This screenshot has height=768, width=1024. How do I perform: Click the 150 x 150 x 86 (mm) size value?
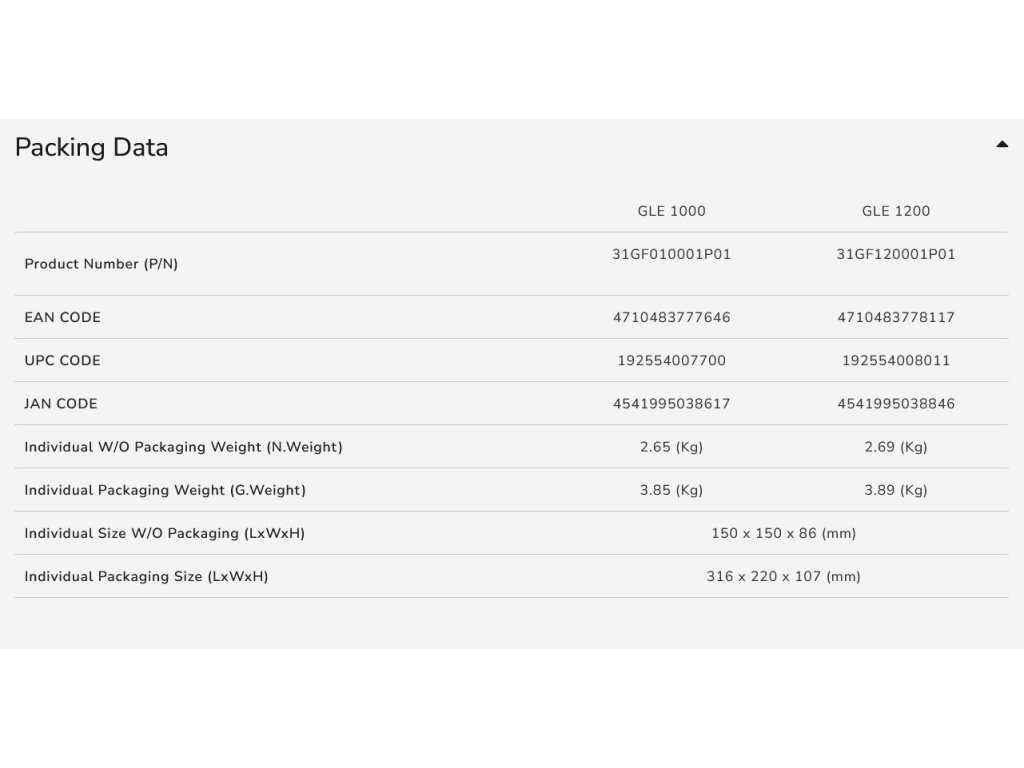click(x=783, y=533)
